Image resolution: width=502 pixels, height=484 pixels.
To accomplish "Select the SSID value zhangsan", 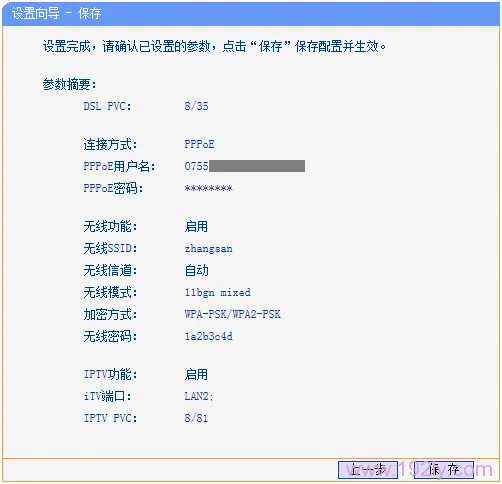I will tap(209, 249).
